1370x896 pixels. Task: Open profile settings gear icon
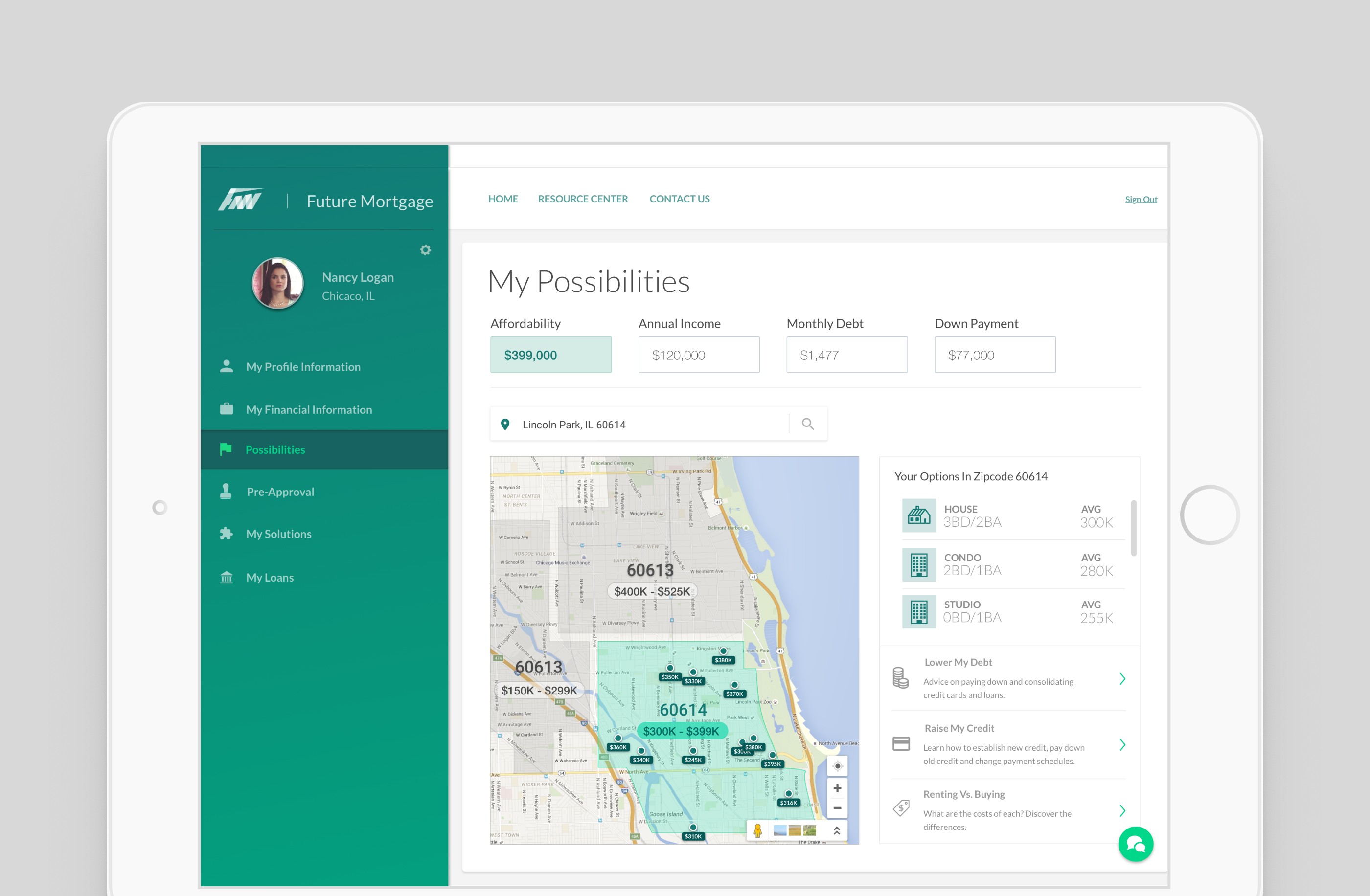pos(425,250)
